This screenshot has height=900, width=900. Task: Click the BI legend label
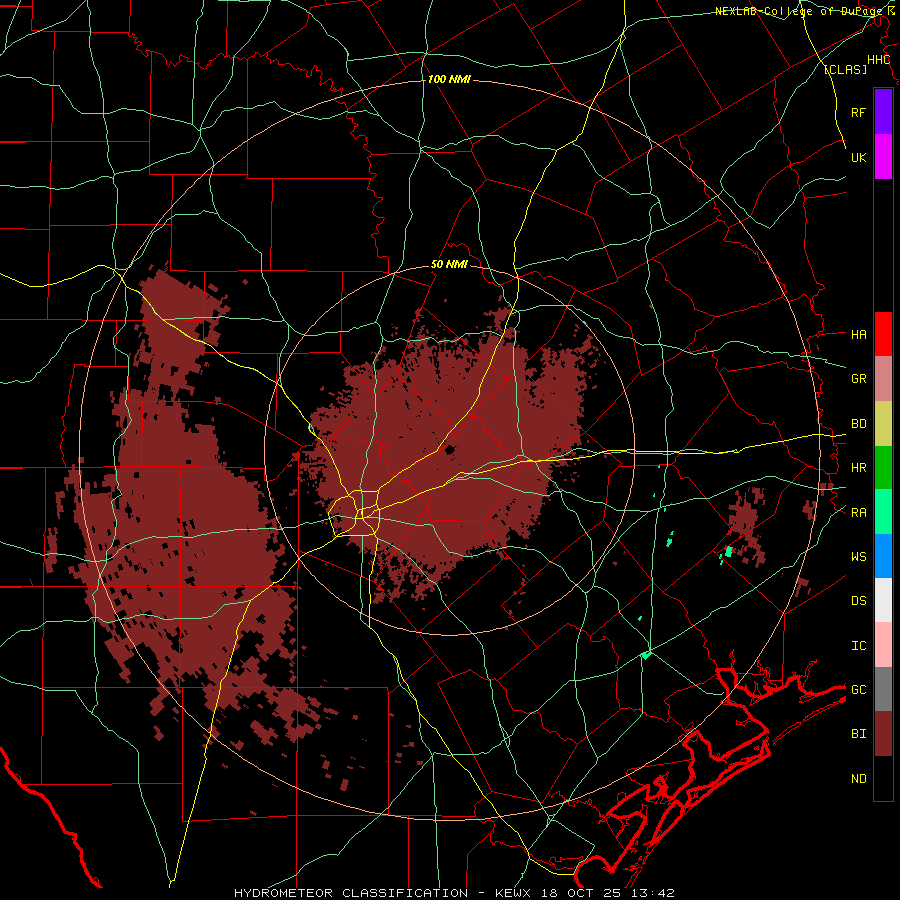click(x=858, y=734)
